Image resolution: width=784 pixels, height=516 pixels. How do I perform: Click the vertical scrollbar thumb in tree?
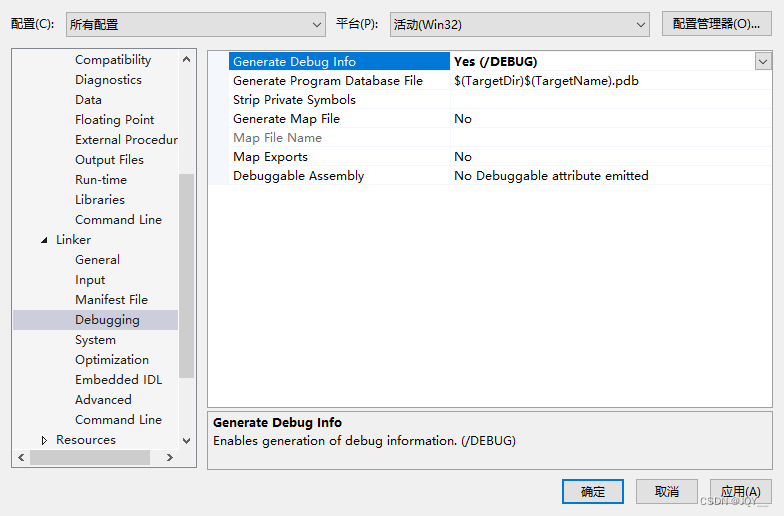(186, 276)
